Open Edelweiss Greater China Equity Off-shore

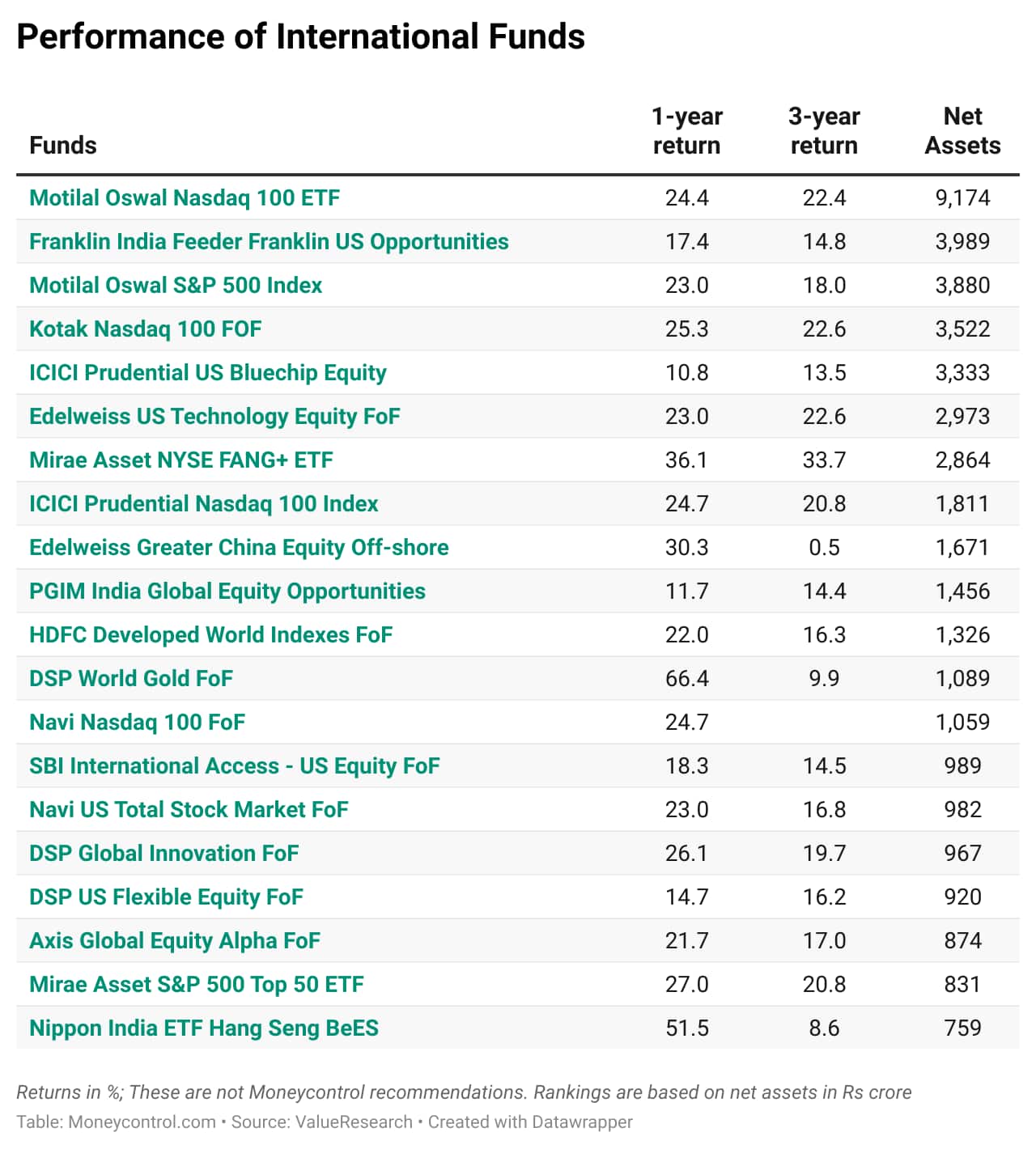point(239,548)
